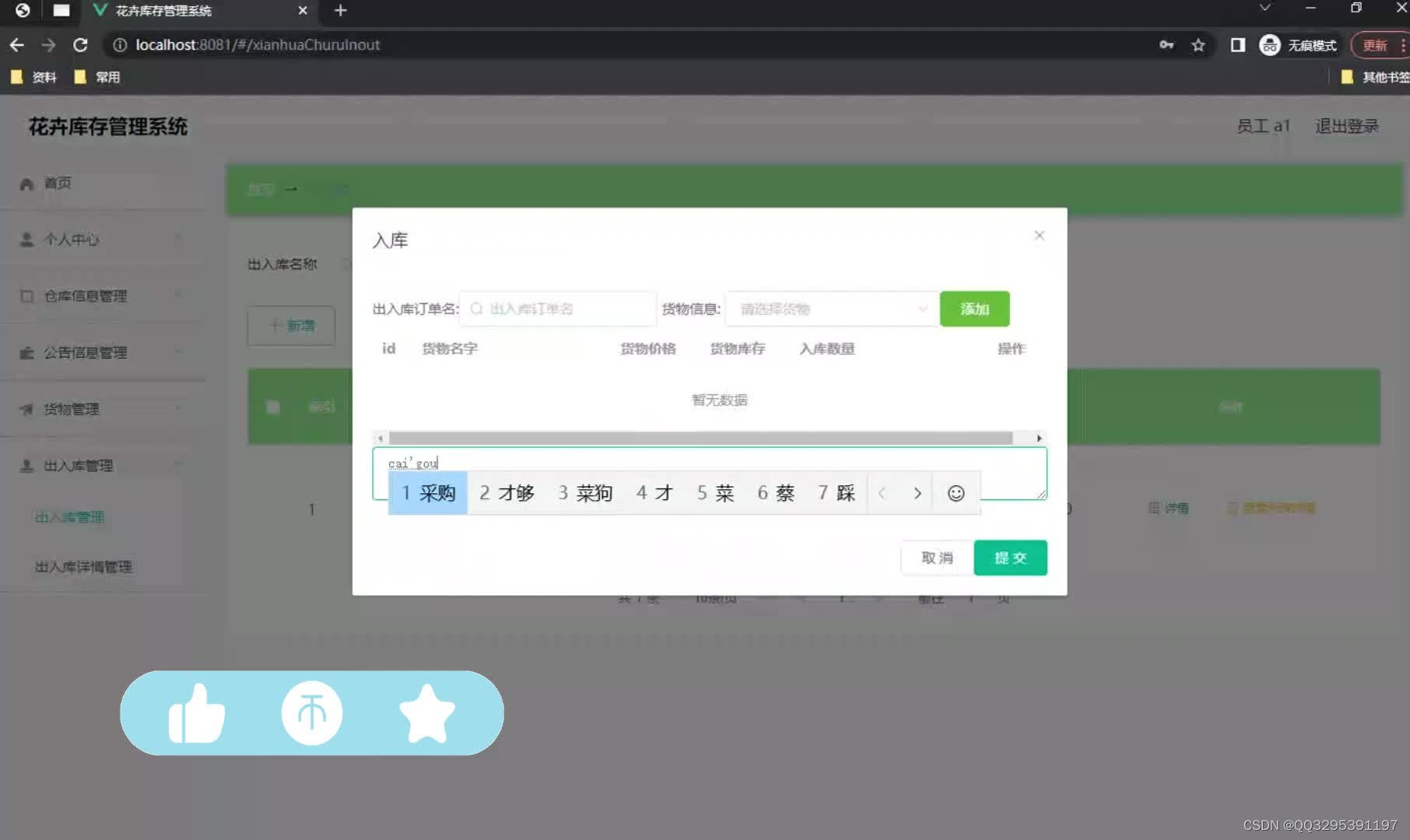Click 退出登录 in the header
The width and height of the screenshot is (1410, 840).
pyautogui.click(x=1346, y=126)
